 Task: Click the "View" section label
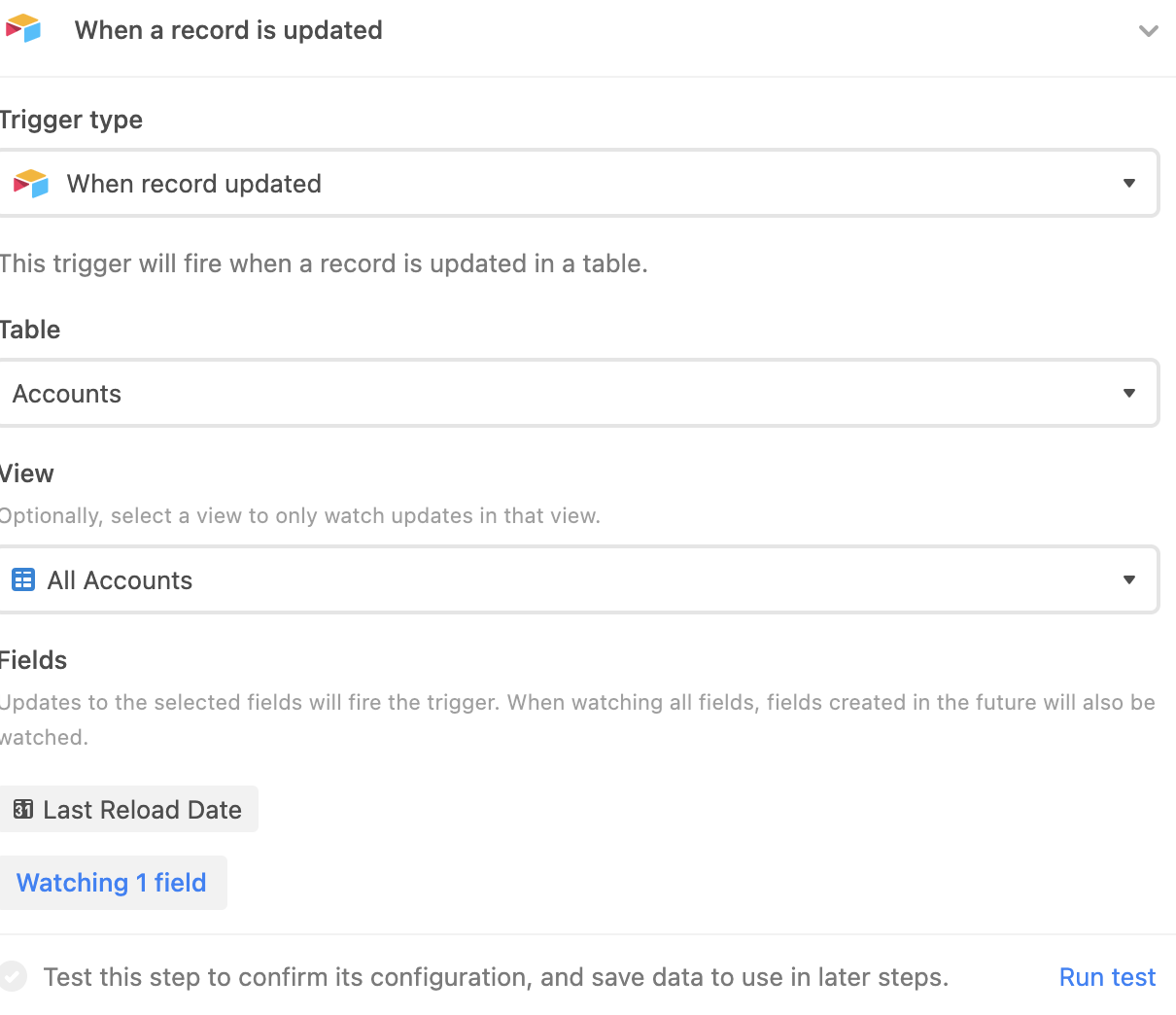point(27,473)
